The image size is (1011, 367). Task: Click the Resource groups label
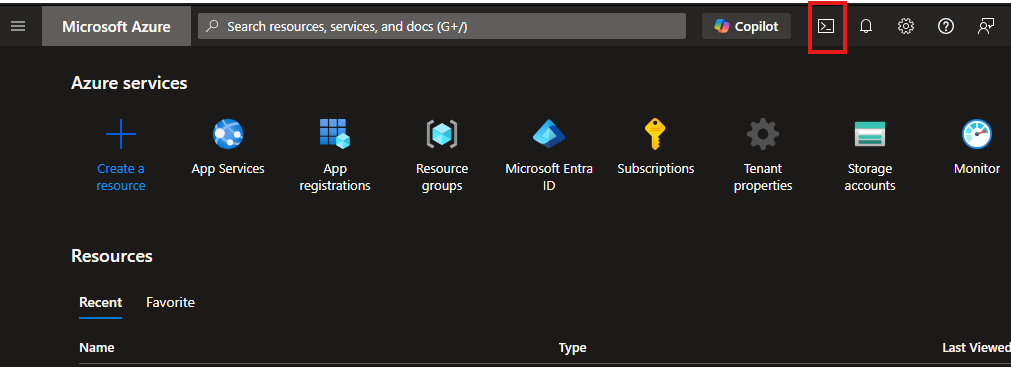[442, 177]
